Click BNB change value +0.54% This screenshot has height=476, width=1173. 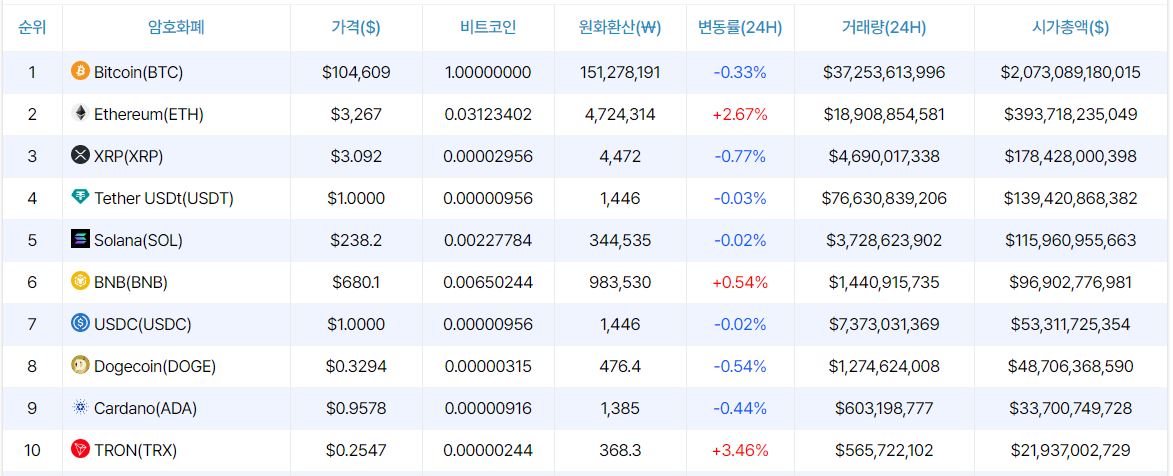coord(740,282)
